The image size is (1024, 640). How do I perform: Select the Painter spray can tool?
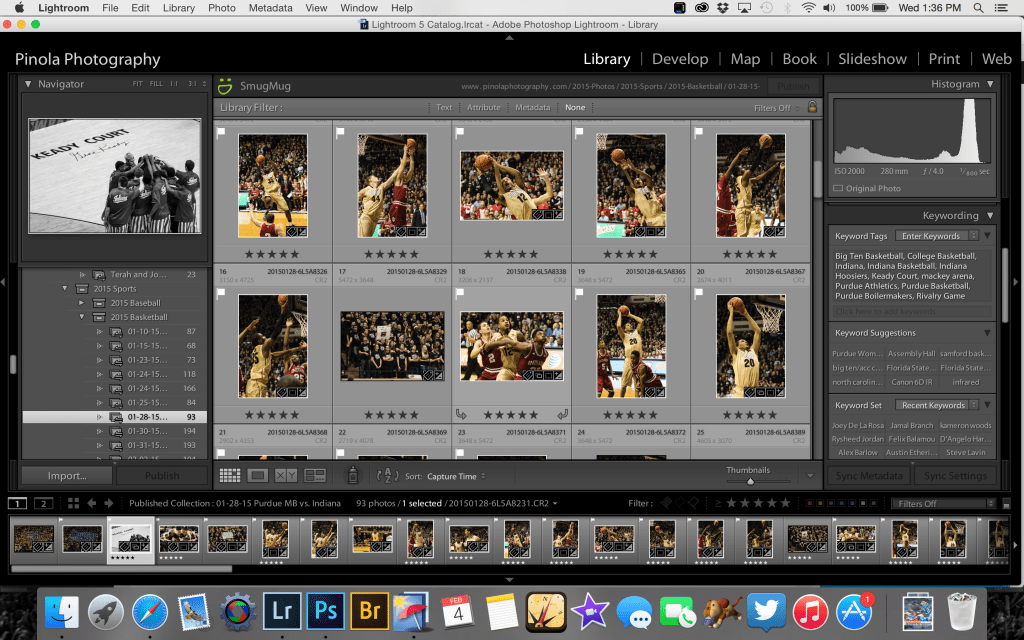point(352,476)
